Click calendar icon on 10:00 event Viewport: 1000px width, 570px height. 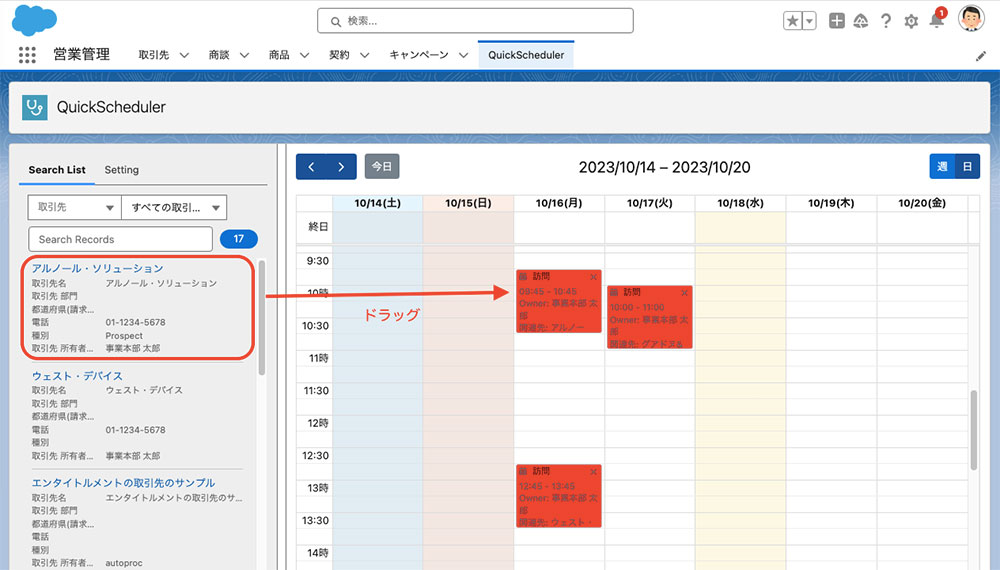coord(614,292)
